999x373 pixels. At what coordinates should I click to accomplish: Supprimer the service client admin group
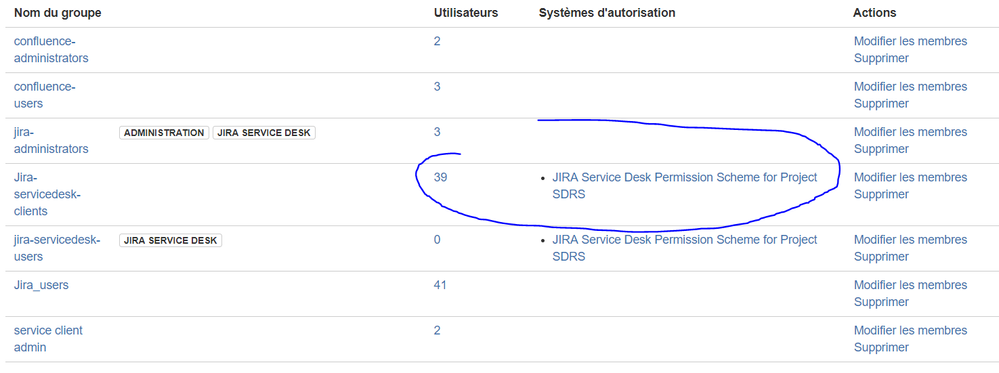pyautogui.click(x=881, y=348)
